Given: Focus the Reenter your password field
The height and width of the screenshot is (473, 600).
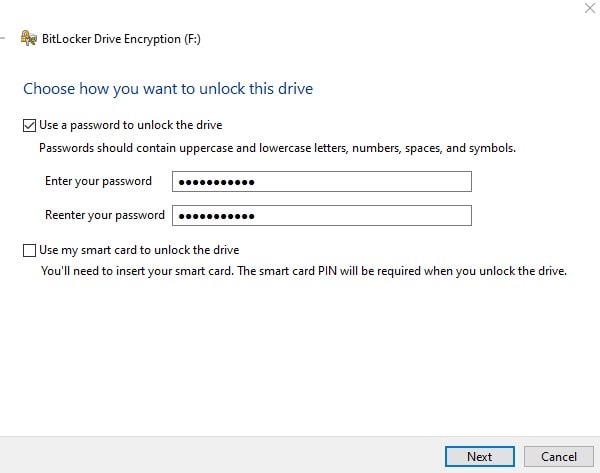Looking at the screenshot, I should tap(322, 215).
